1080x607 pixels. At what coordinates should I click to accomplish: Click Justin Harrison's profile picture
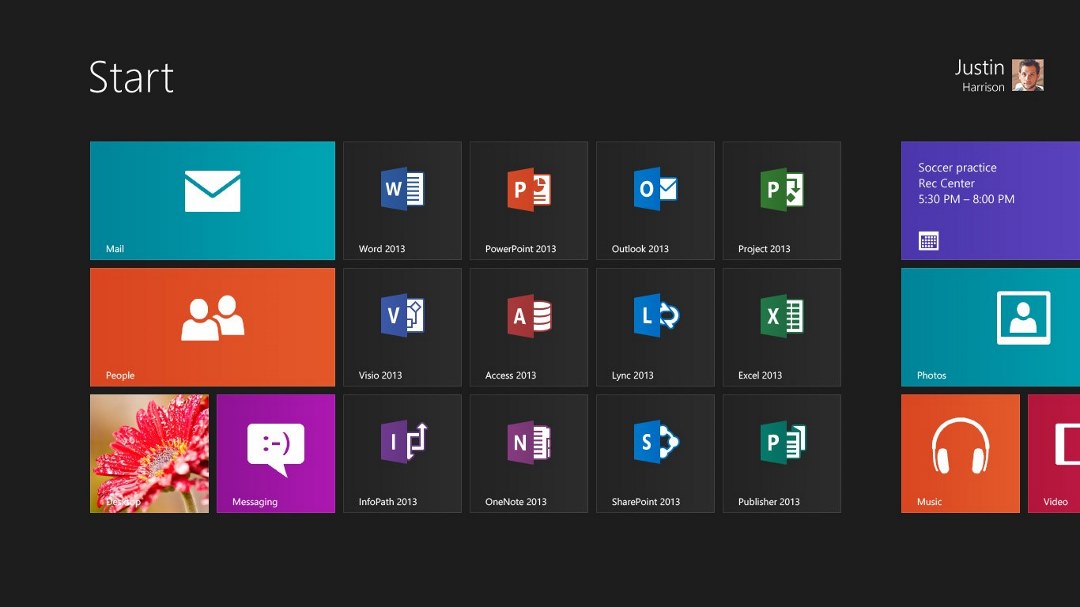[1029, 75]
